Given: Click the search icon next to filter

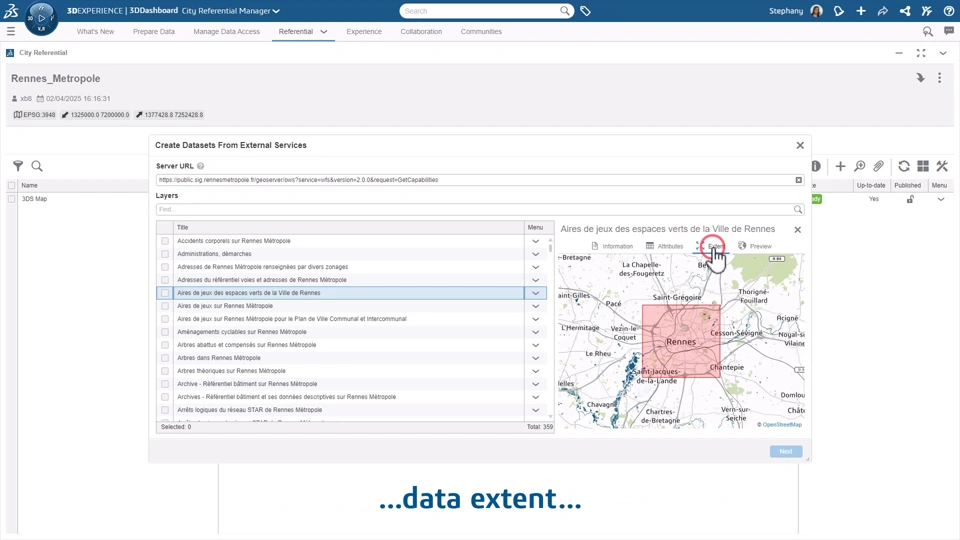Looking at the screenshot, I should coord(37,166).
